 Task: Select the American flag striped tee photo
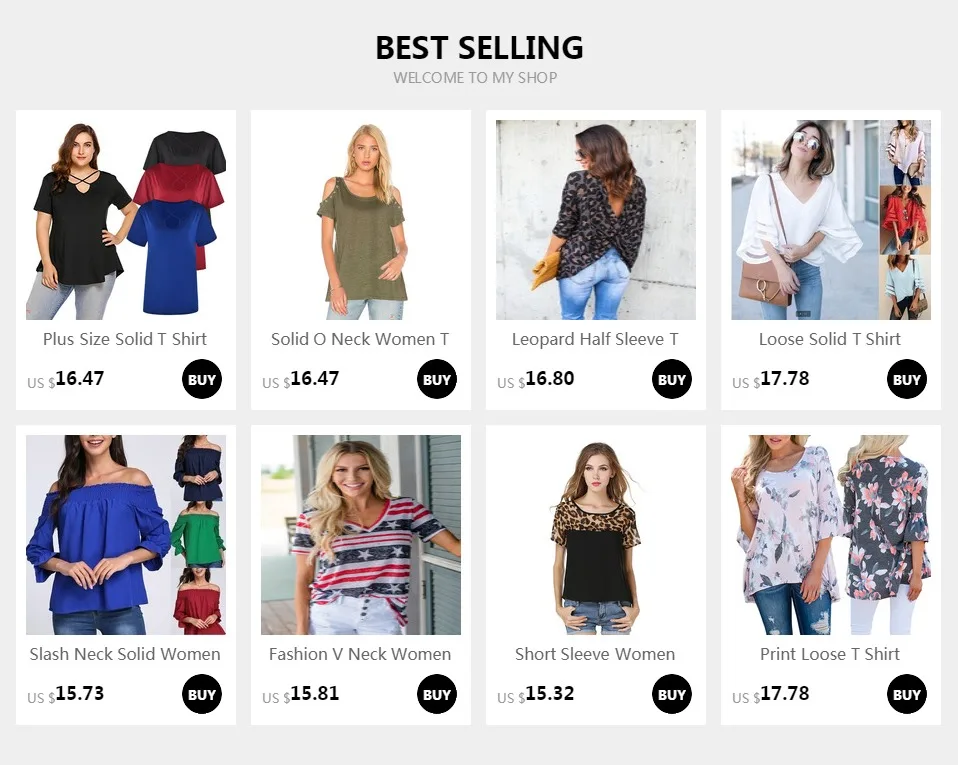[x=360, y=535]
